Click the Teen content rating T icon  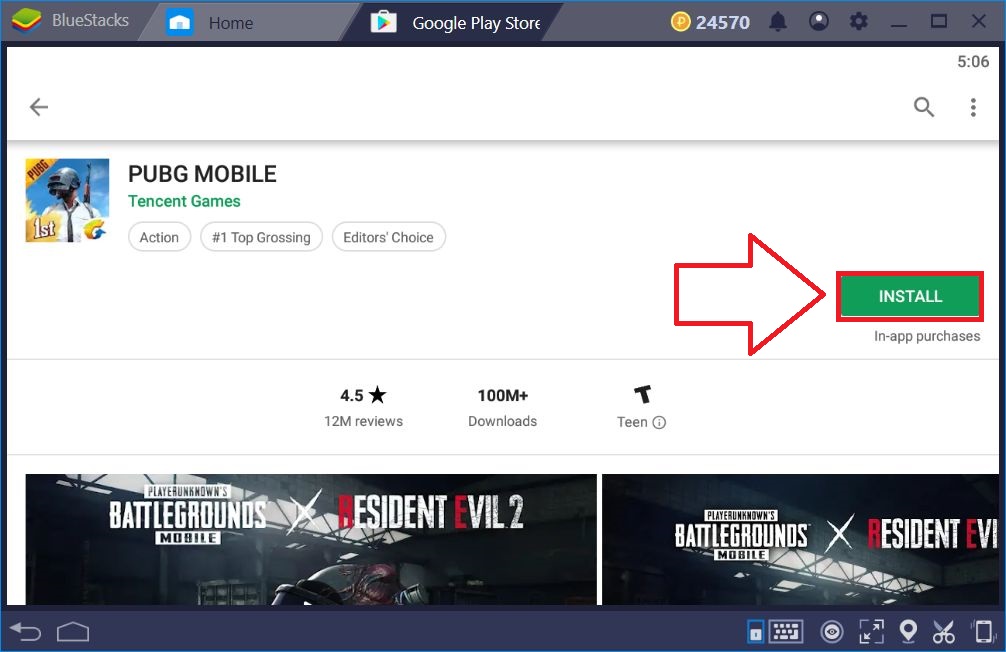tap(642, 394)
